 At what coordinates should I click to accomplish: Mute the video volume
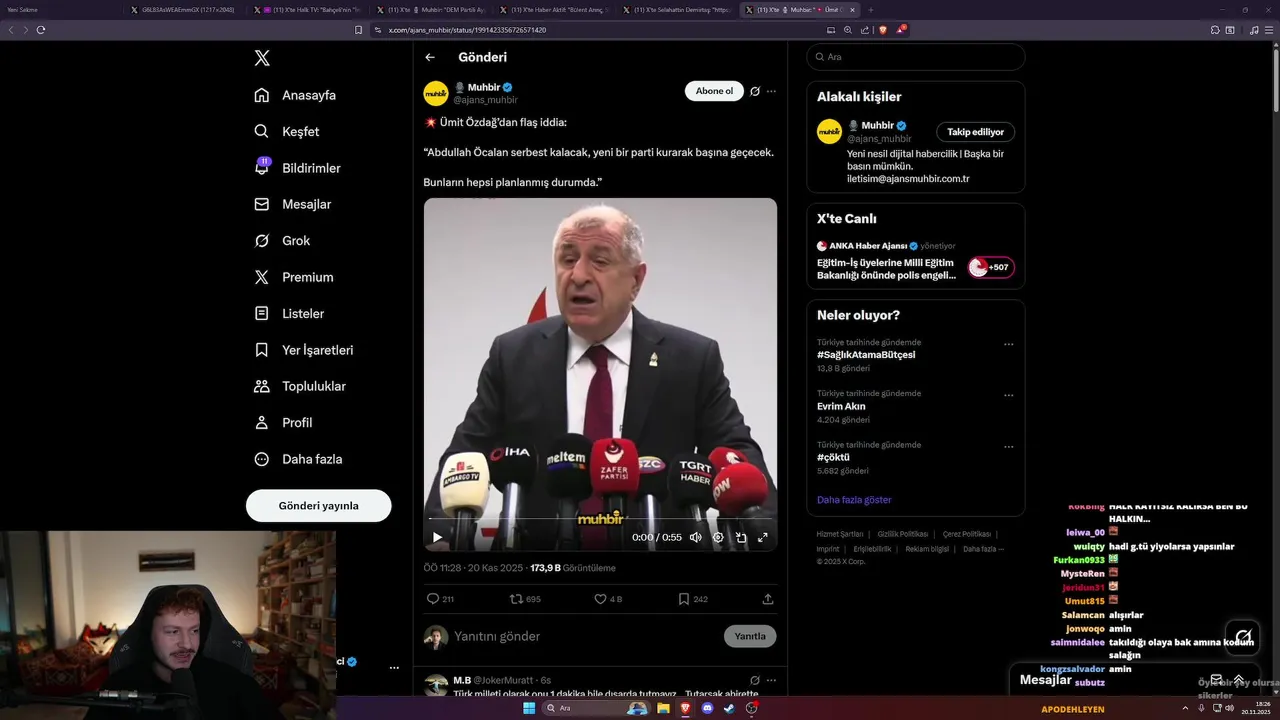tap(695, 537)
